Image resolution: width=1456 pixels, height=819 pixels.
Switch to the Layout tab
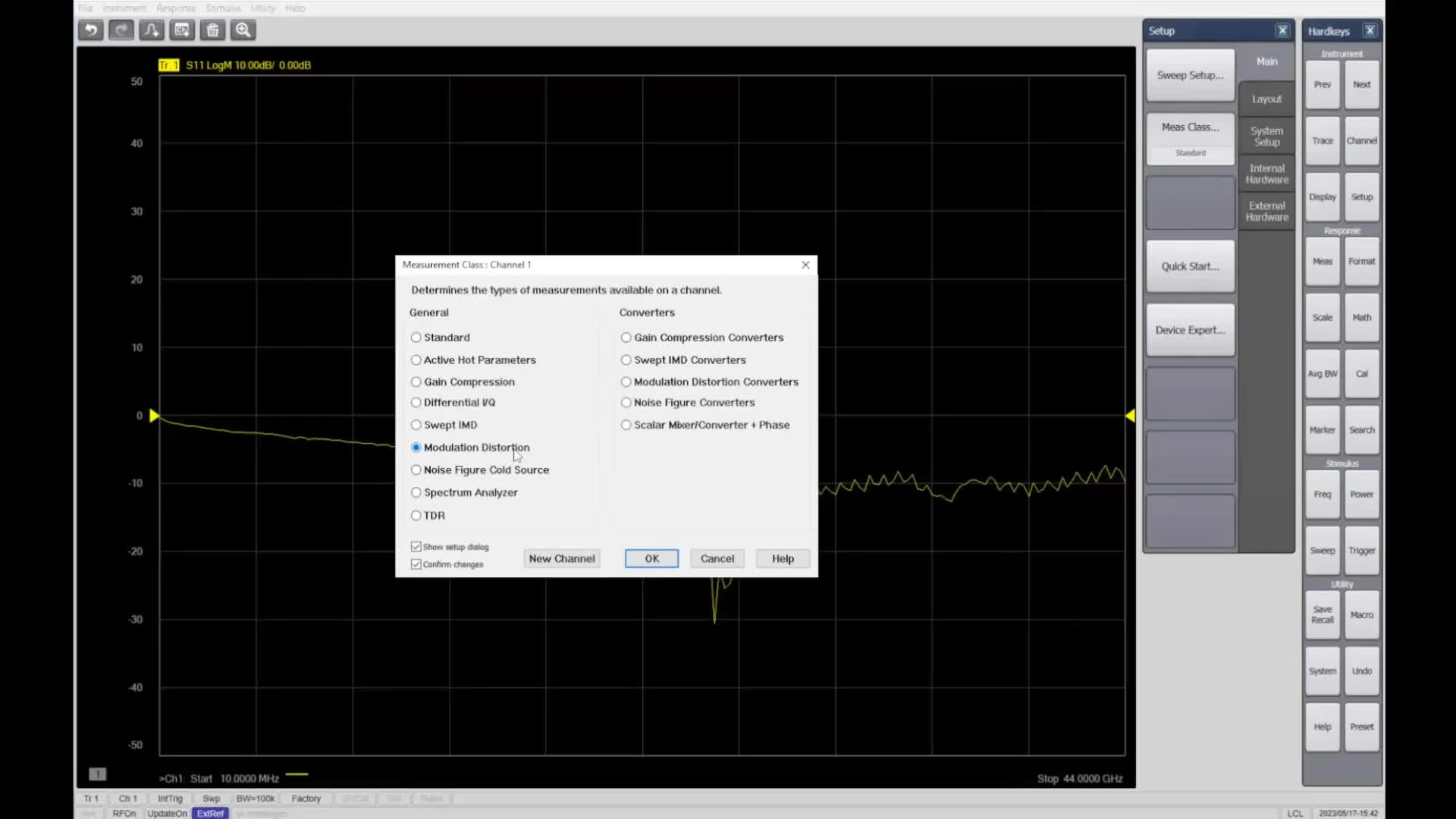pyautogui.click(x=1266, y=99)
